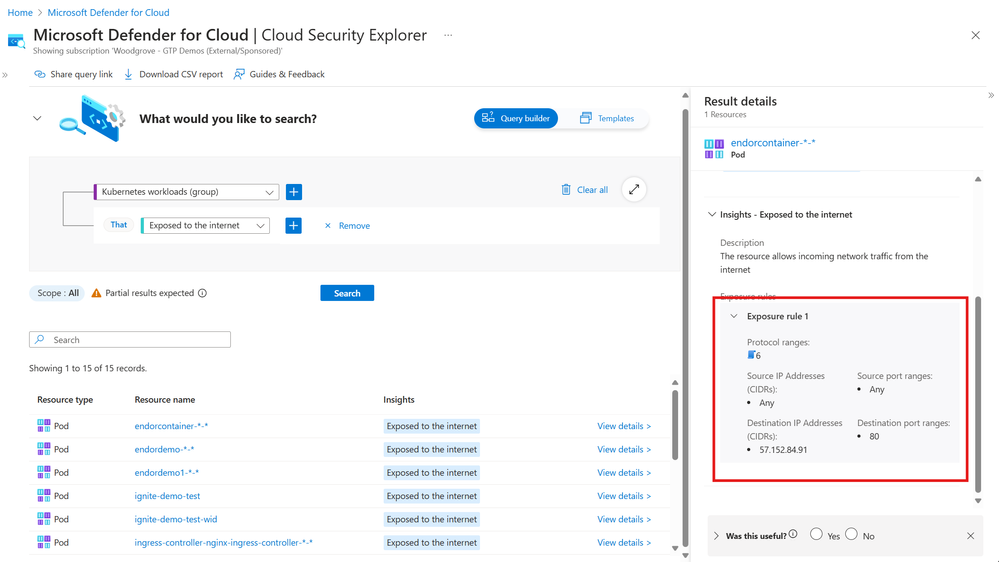Click Pod icon in ingress-controller row
The width and height of the screenshot is (999, 562).
(x=43, y=542)
